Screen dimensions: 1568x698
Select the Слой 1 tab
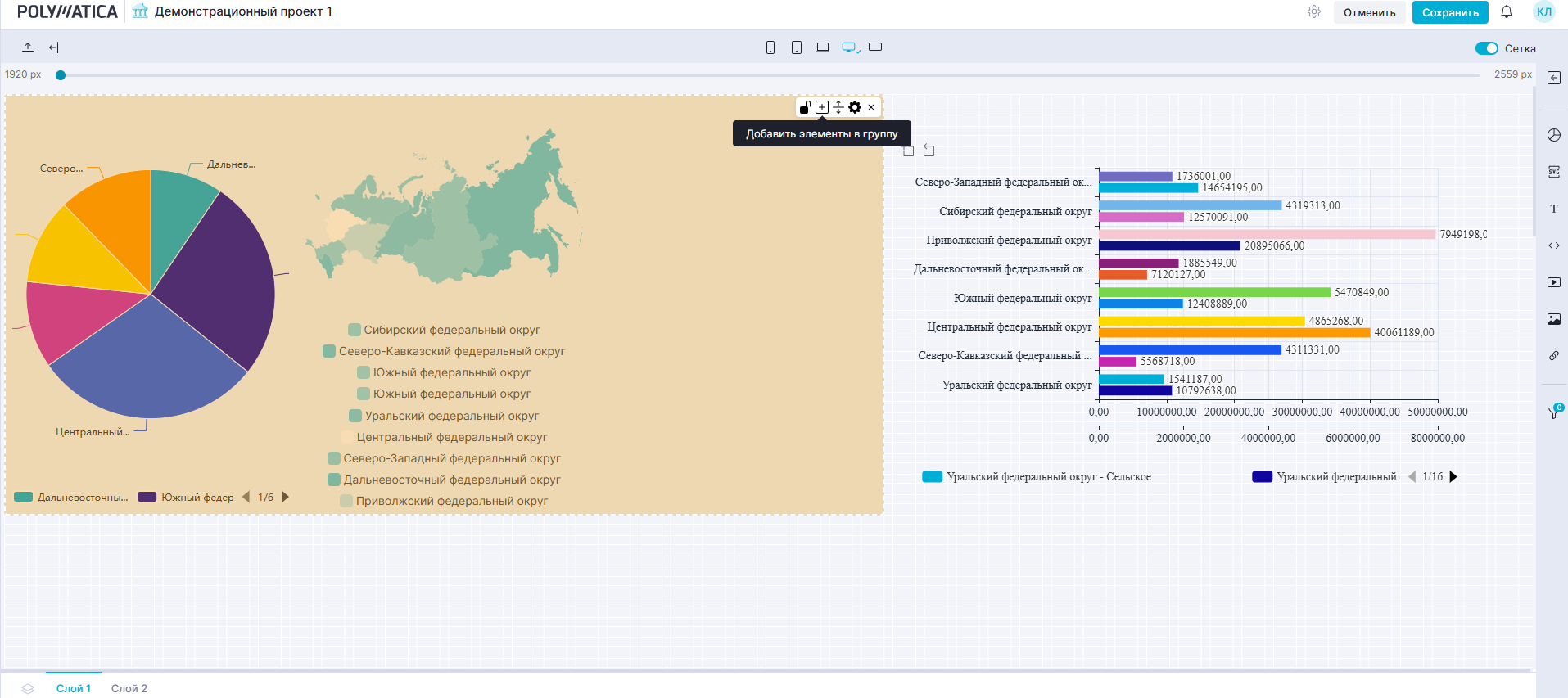(x=74, y=688)
